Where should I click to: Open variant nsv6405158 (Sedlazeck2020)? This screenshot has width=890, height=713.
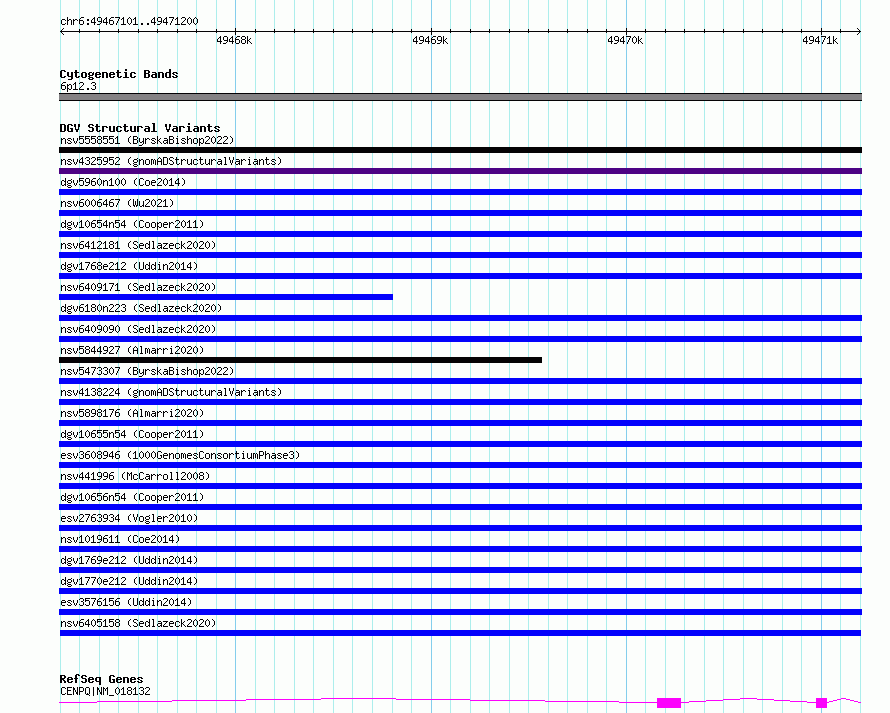(x=138, y=623)
